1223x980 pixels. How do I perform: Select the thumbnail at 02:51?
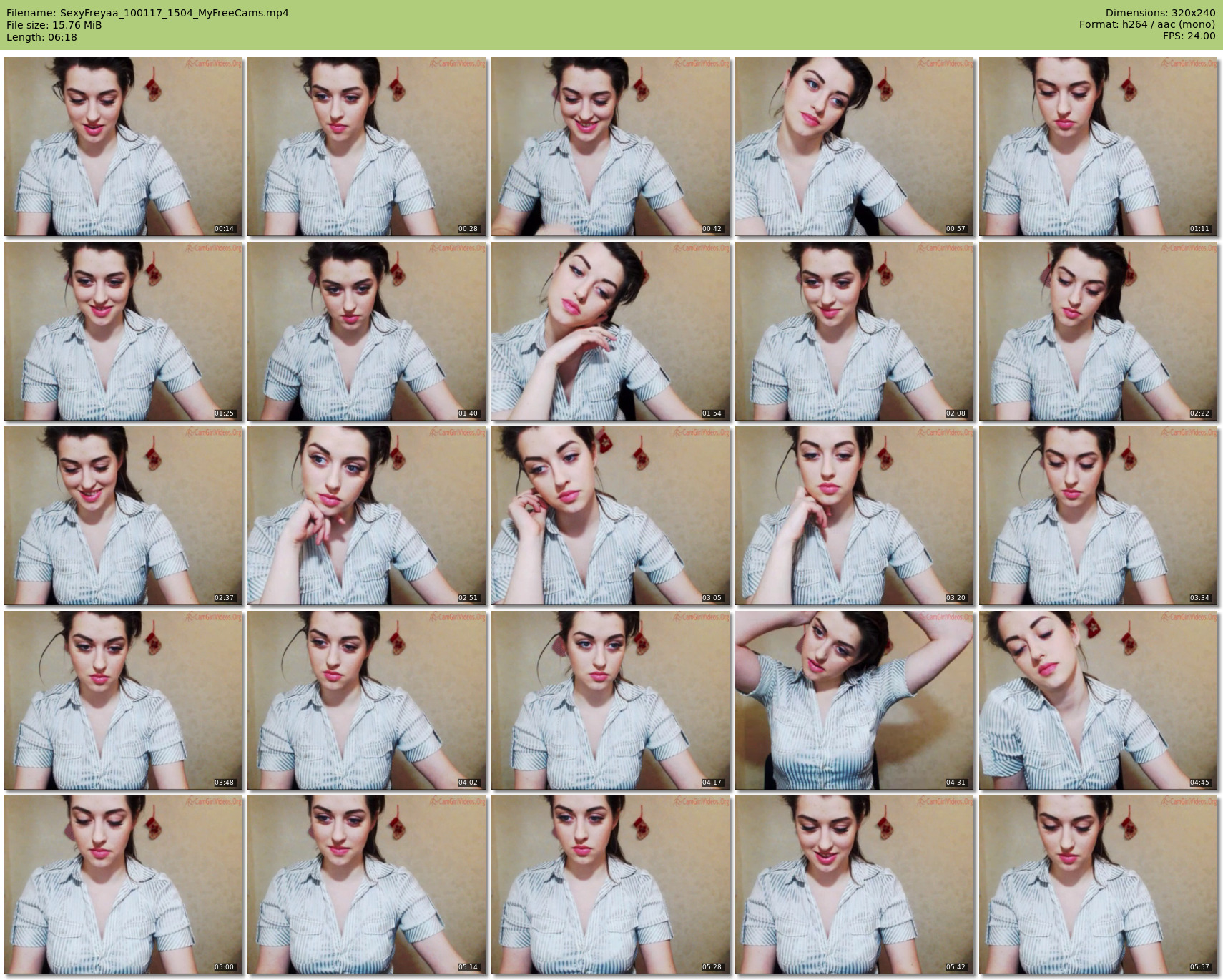point(367,516)
